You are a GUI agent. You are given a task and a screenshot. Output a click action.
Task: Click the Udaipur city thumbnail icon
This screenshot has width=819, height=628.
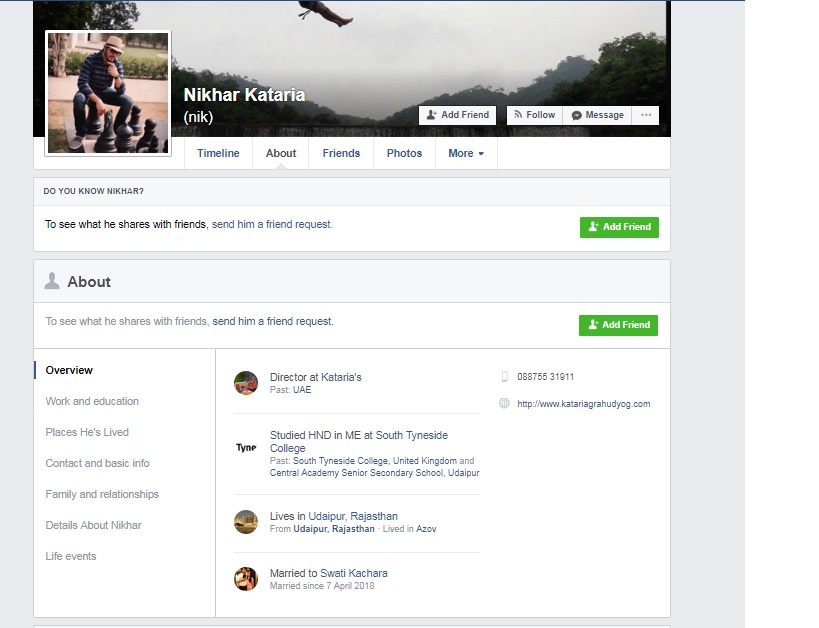click(246, 522)
